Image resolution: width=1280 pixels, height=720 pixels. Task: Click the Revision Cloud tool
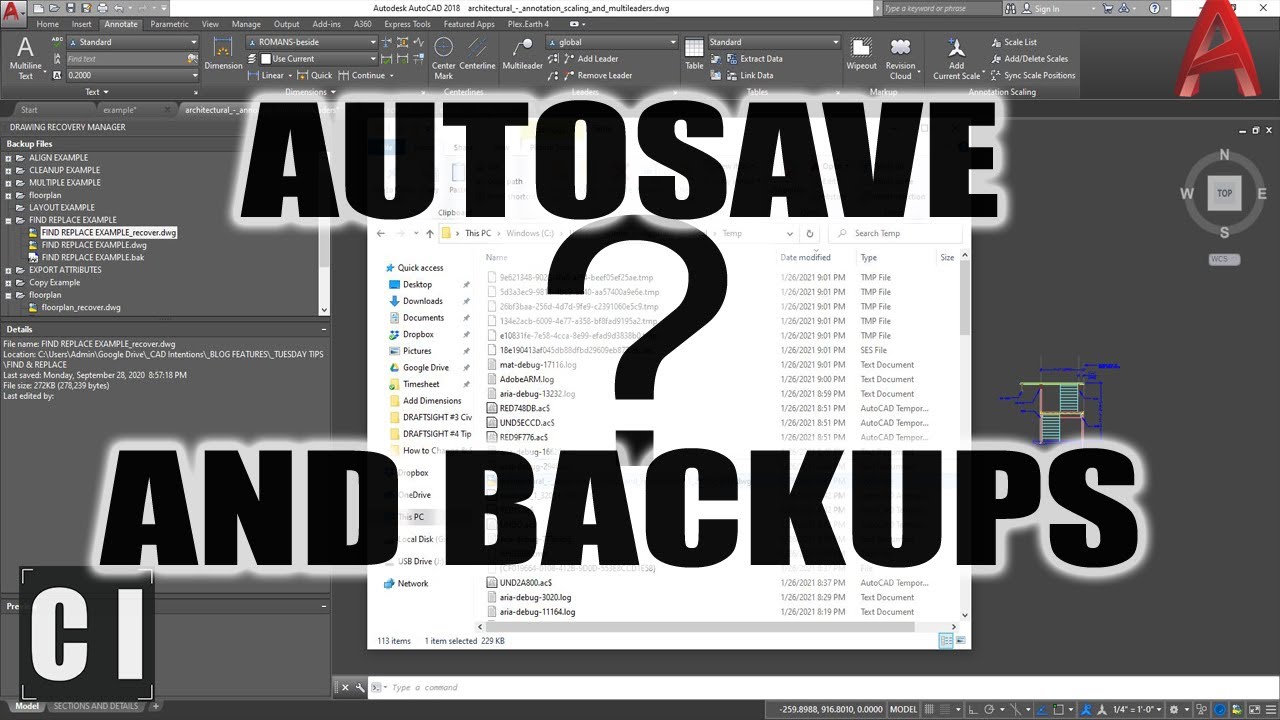[x=900, y=58]
